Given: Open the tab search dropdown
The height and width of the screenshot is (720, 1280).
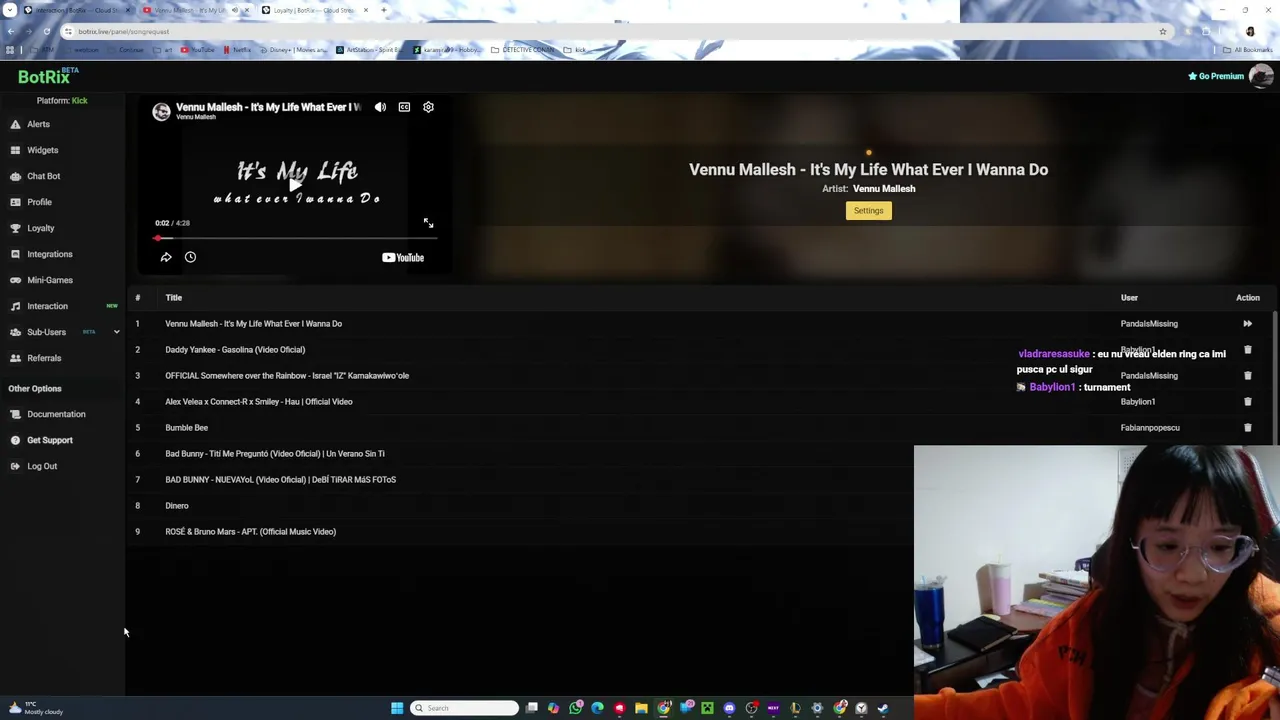Looking at the screenshot, I should pos(9,10).
